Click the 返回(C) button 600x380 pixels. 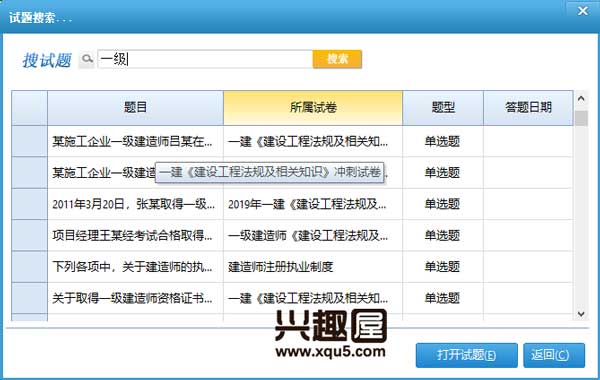pyautogui.click(x=554, y=355)
